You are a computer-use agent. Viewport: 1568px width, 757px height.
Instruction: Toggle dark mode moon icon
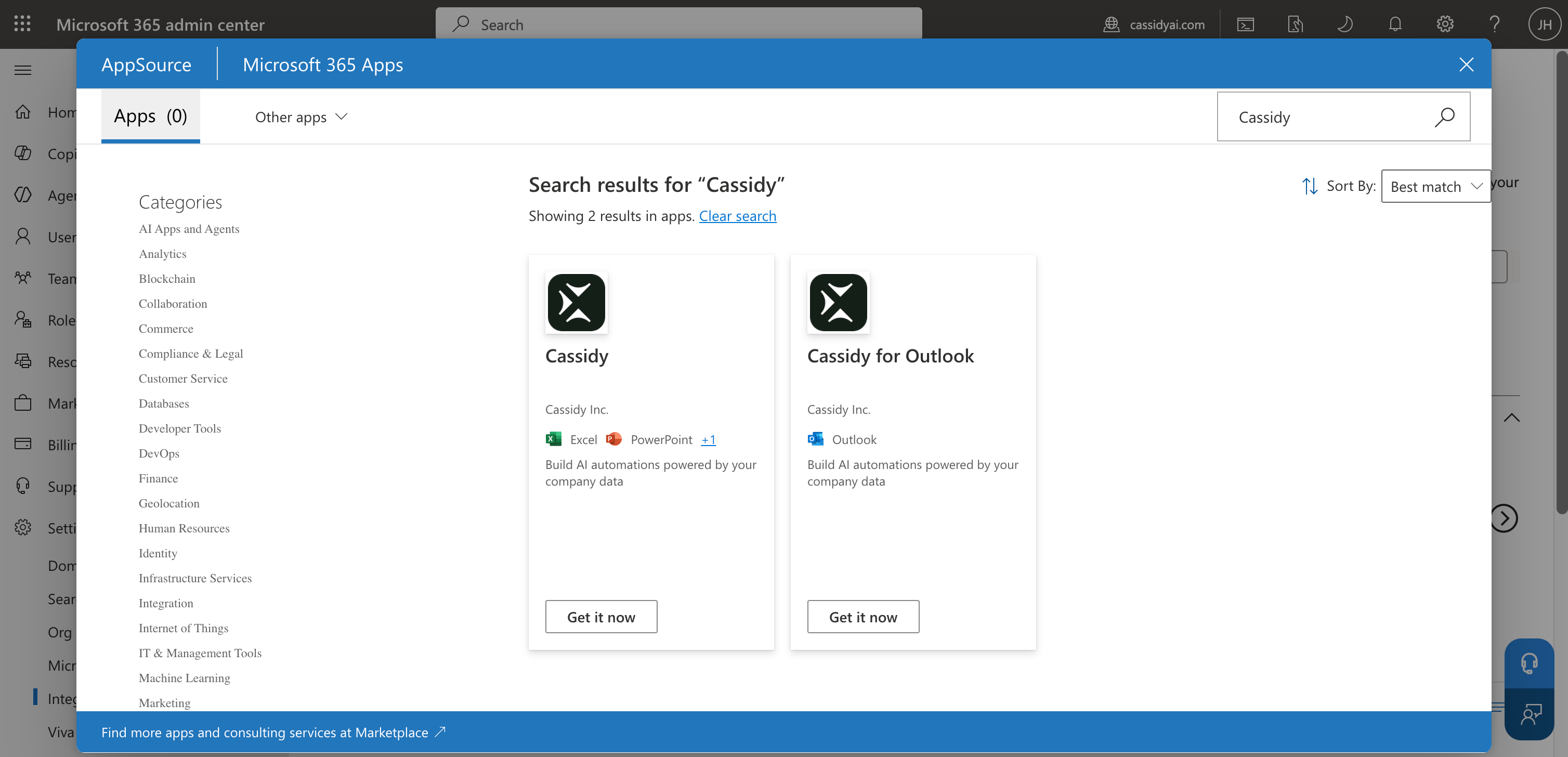[x=1345, y=24]
